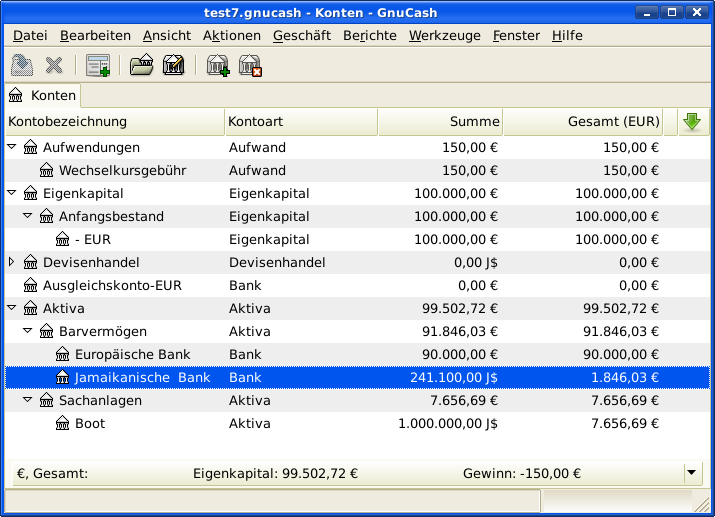The height and width of the screenshot is (517, 715).
Task: Collapse the Barvermögen account branch
Action: (28, 331)
